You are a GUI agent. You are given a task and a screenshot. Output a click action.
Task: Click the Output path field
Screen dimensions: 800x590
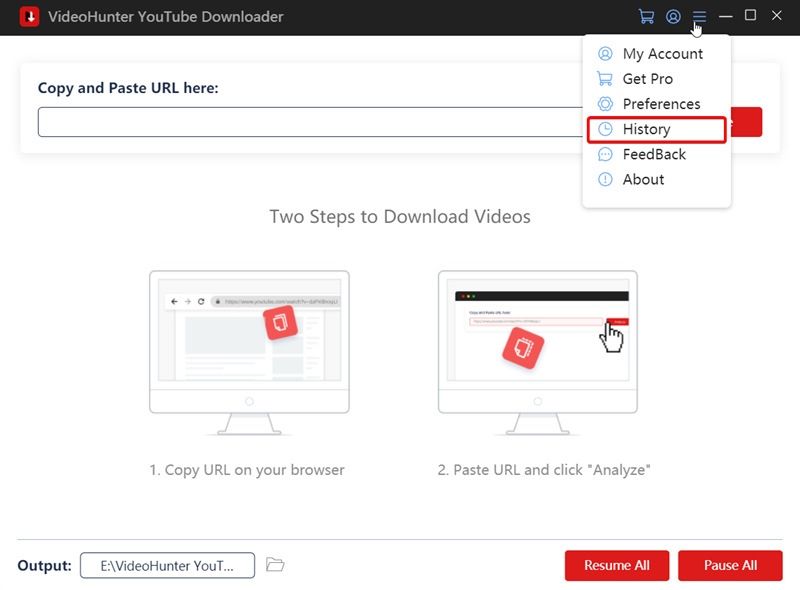click(x=167, y=566)
